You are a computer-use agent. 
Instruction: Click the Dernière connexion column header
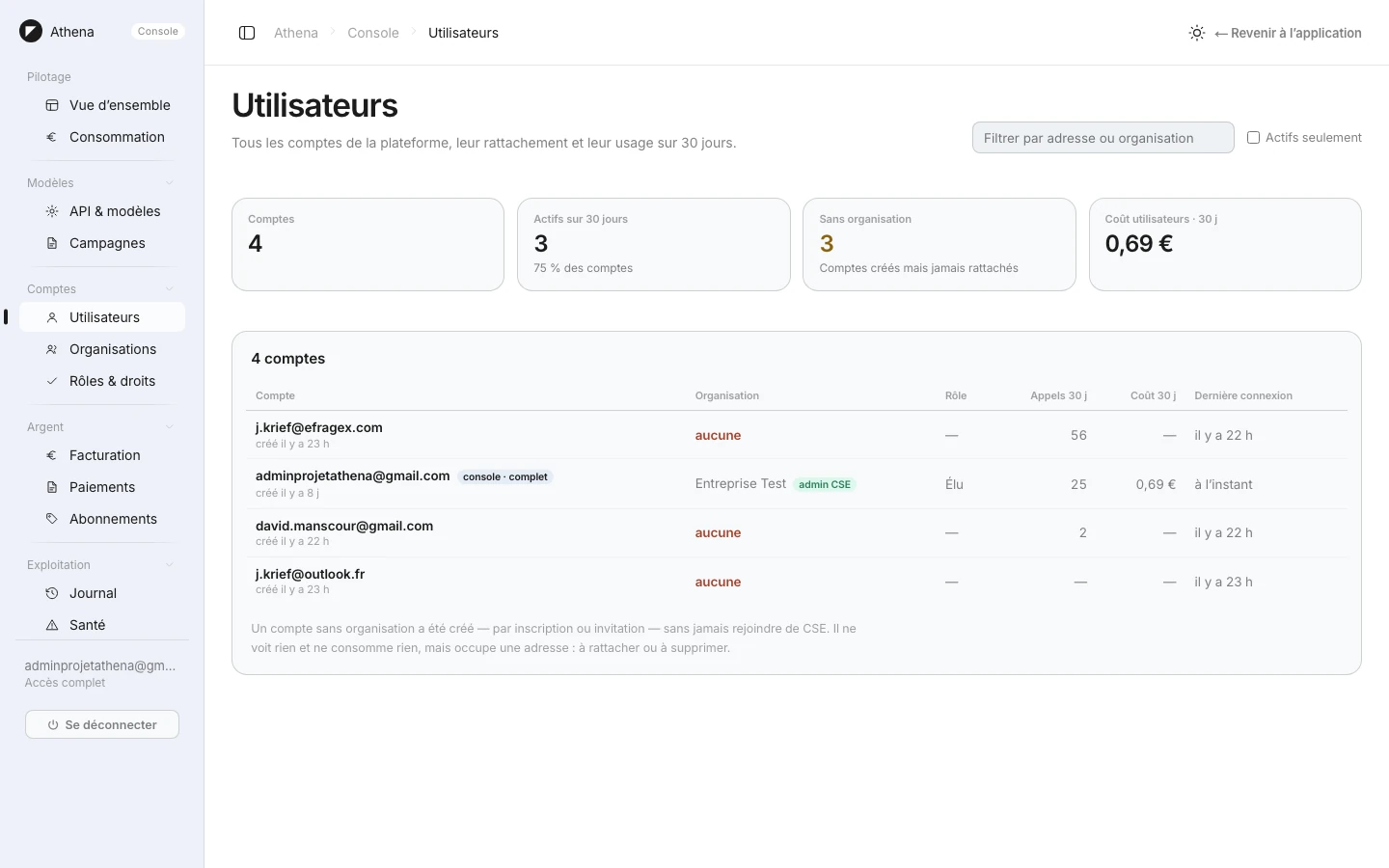point(1243,395)
